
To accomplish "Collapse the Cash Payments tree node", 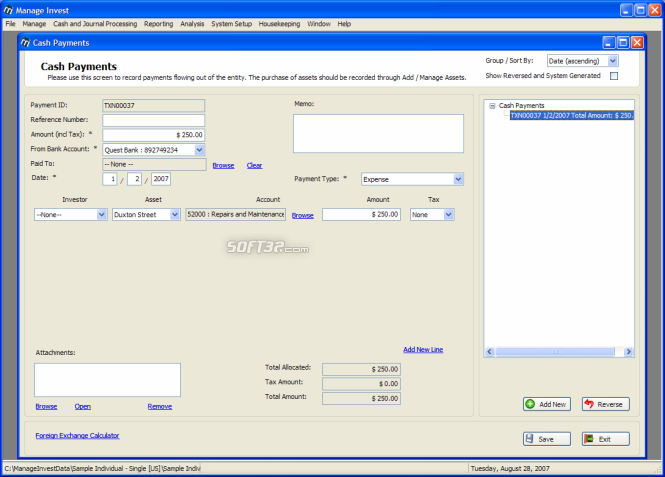I will tap(492, 106).
